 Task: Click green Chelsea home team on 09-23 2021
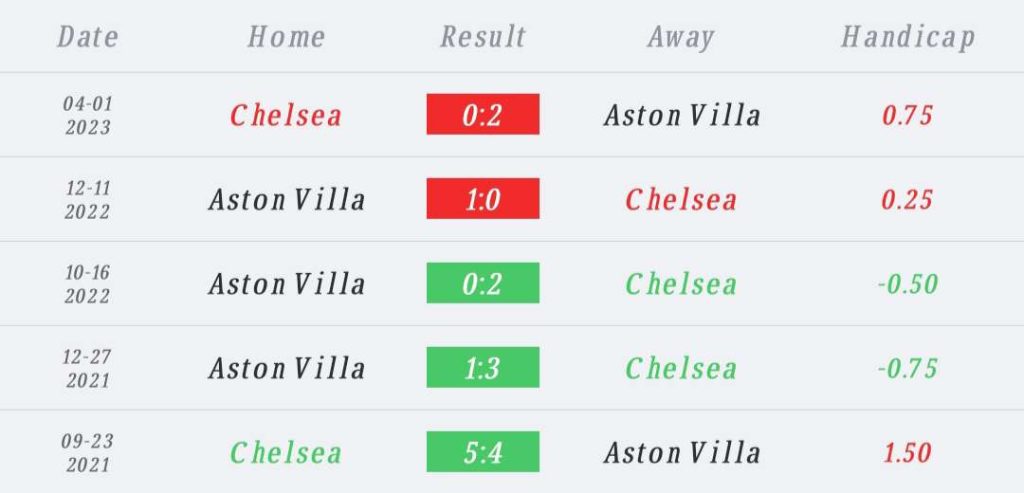286,453
